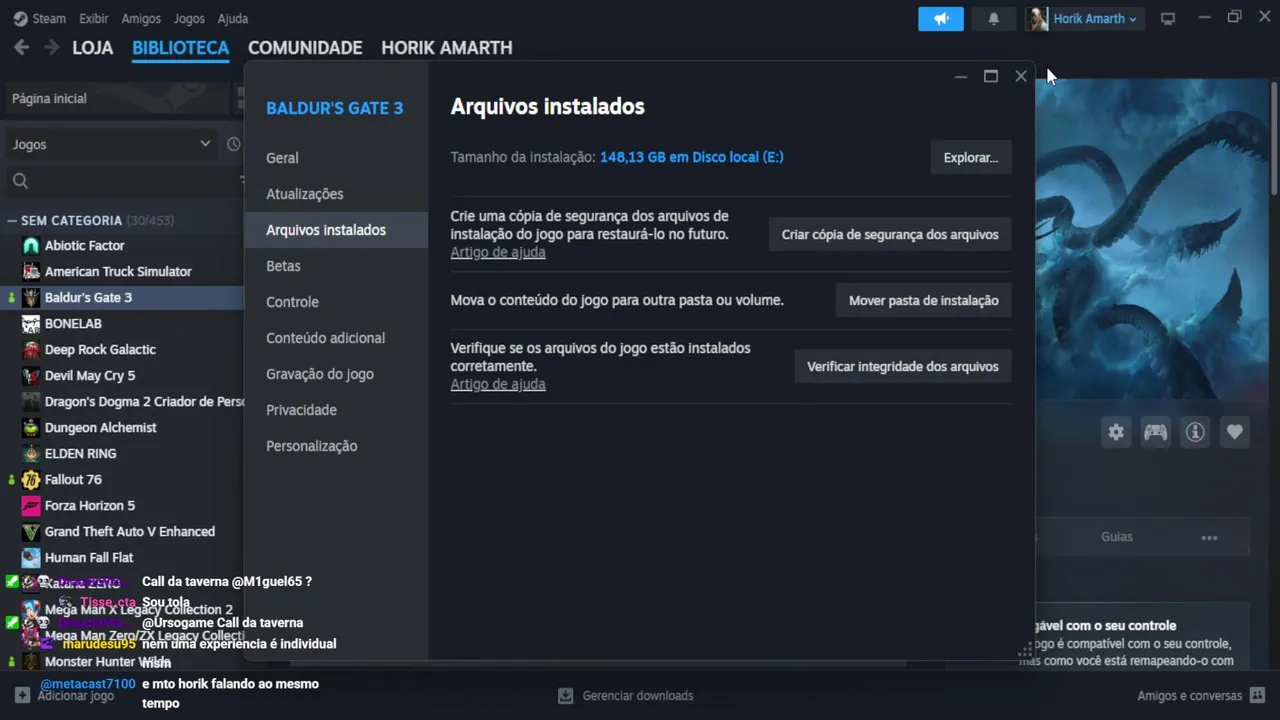Screen dimensions: 1280x720
Task: Select Controle in properties sidebar
Action: (336, 302)
